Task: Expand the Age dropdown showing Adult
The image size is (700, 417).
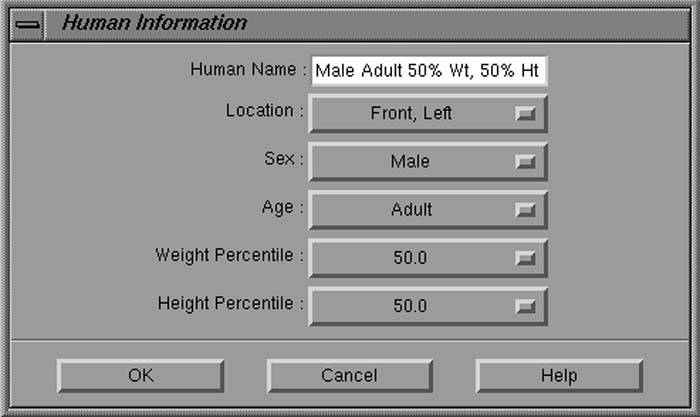Action: 428,210
